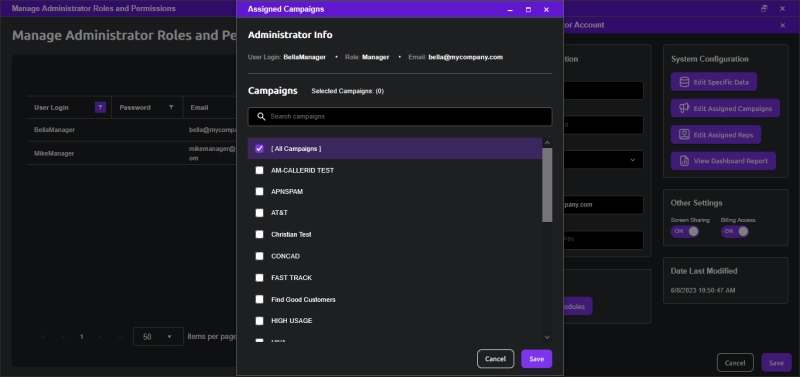Open View Dashboard Report button
This screenshot has height=377, width=800.
(x=723, y=161)
